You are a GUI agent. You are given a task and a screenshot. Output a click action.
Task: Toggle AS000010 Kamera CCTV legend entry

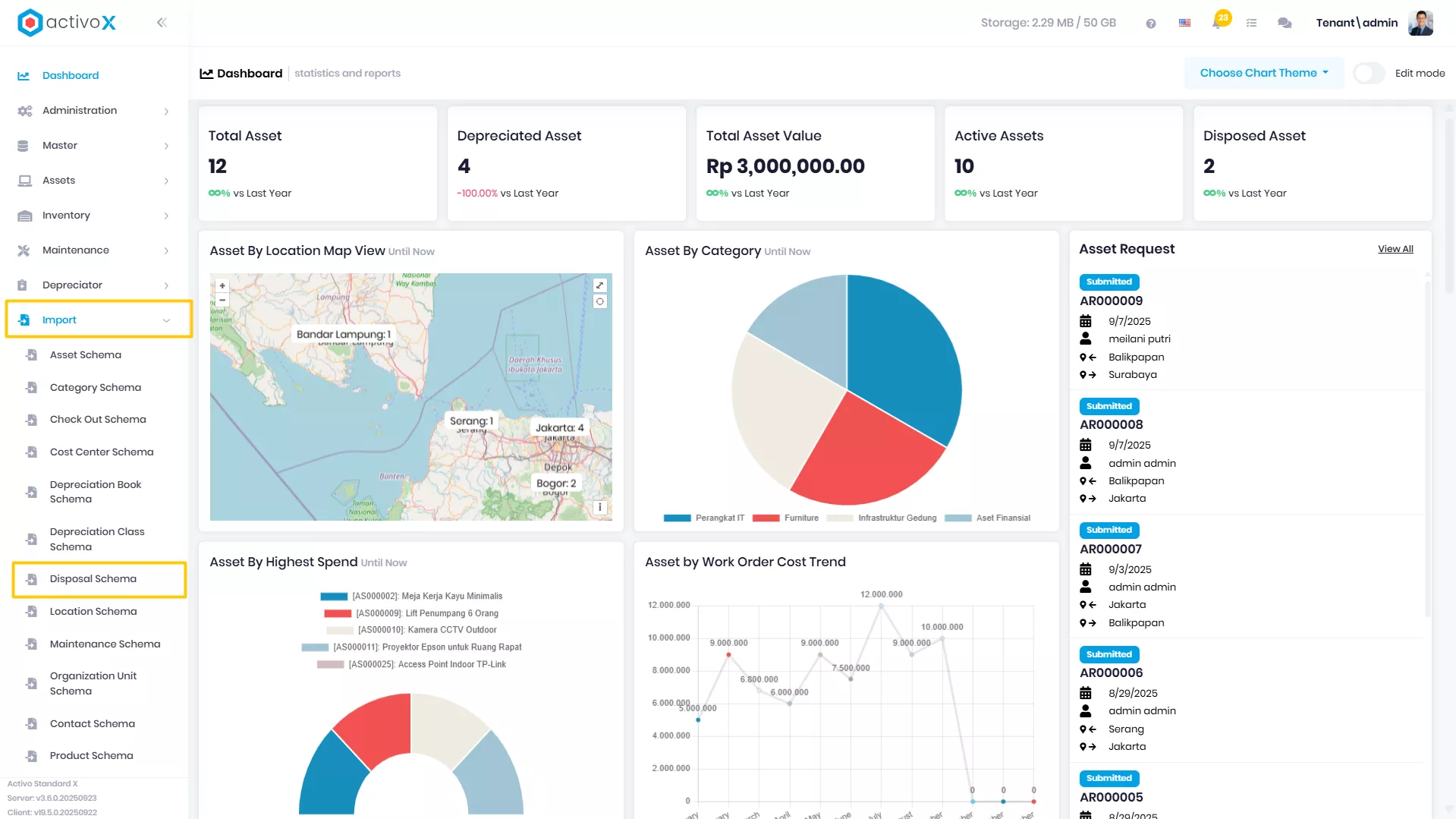click(411, 630)
